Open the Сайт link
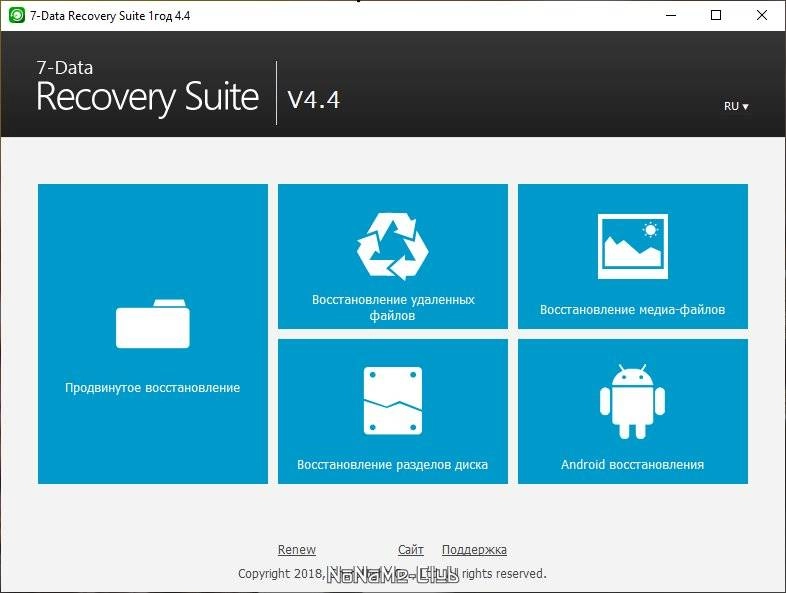The image size is (786, 593). (411, 549)
